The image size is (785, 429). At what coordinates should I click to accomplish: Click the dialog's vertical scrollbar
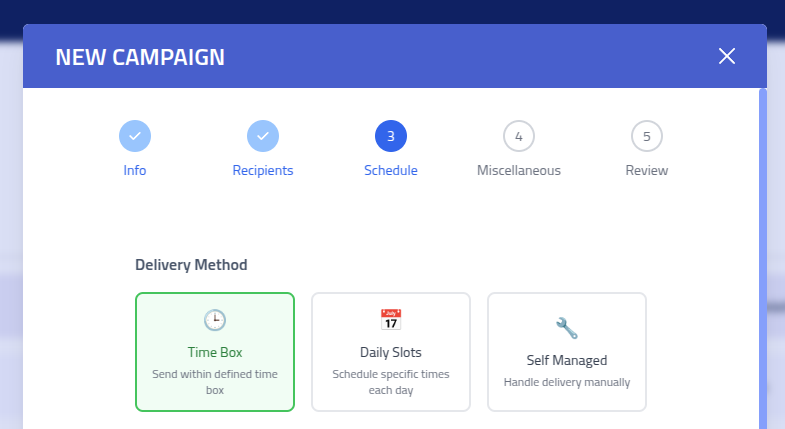point(763,250)
